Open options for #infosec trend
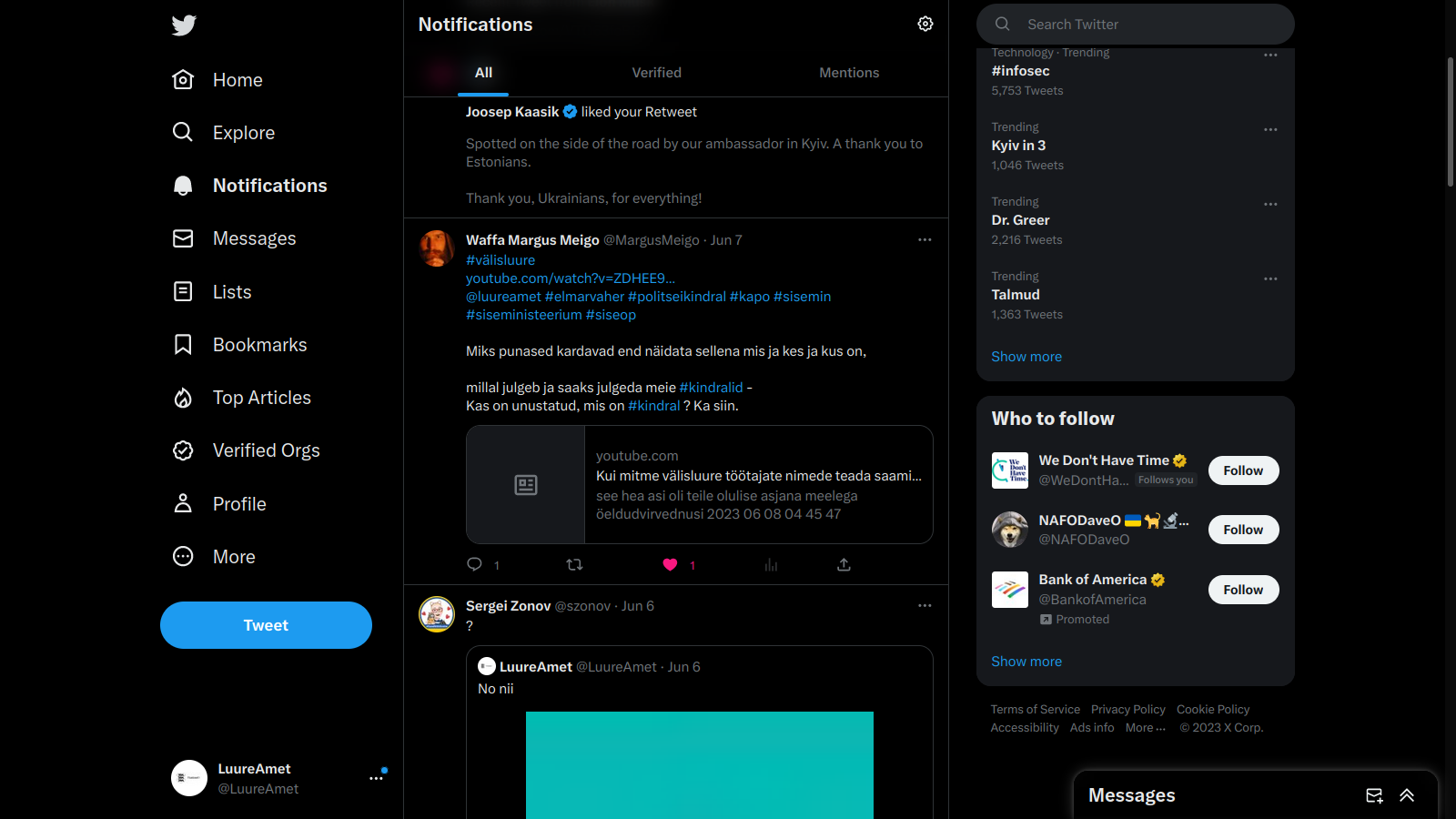This screenshot has width=1456, height=819. 1270,56
